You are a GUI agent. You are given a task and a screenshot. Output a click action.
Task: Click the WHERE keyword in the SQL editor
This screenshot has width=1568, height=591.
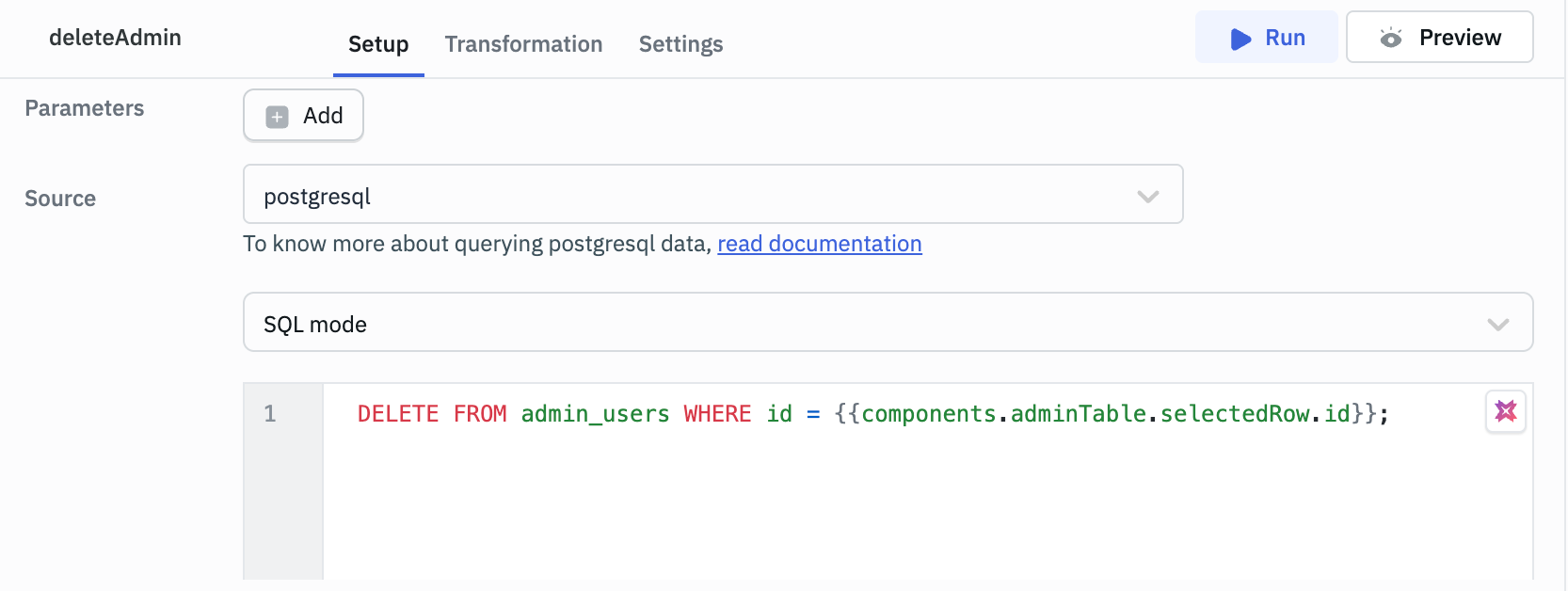point(717,414)
